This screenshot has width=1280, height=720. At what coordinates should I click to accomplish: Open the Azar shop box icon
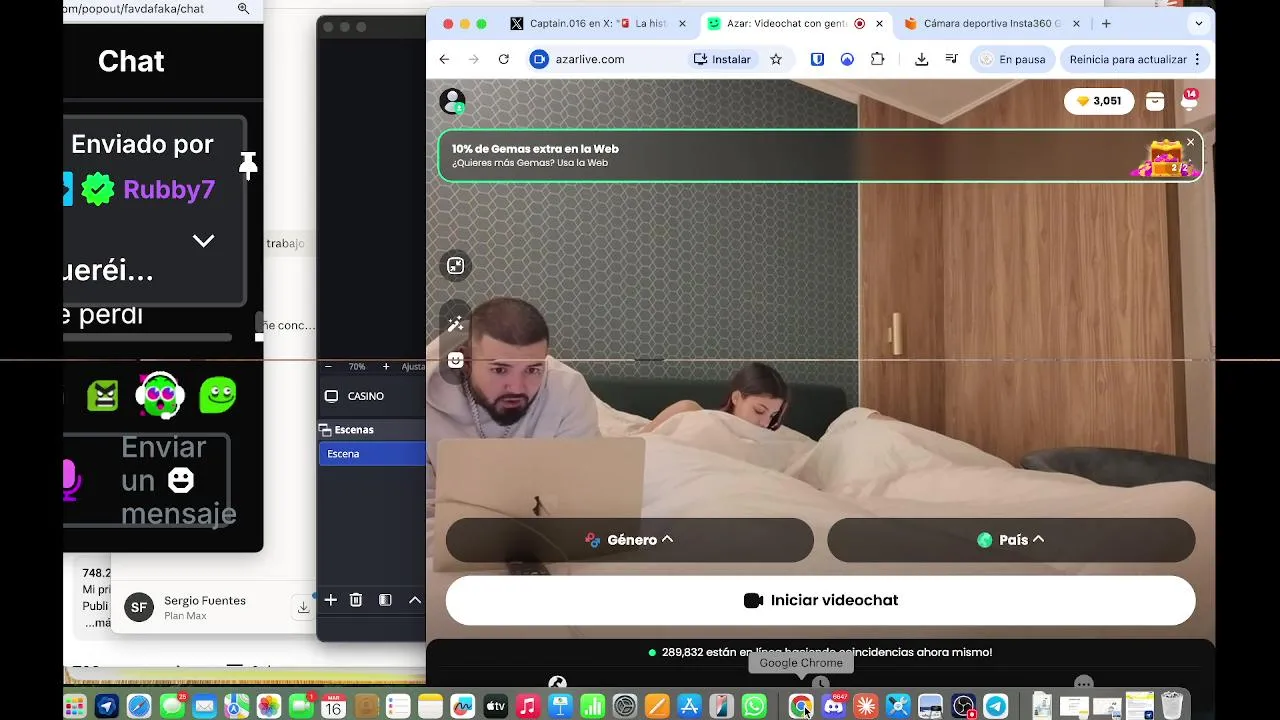coord(1155,101)
